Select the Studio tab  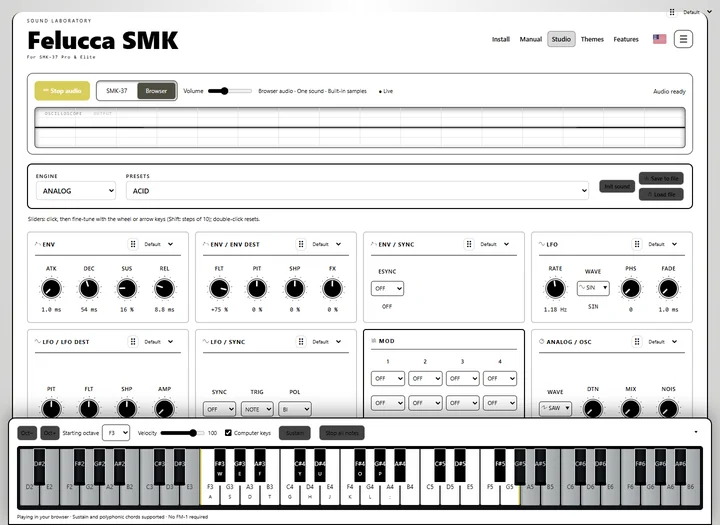point(561,39)
